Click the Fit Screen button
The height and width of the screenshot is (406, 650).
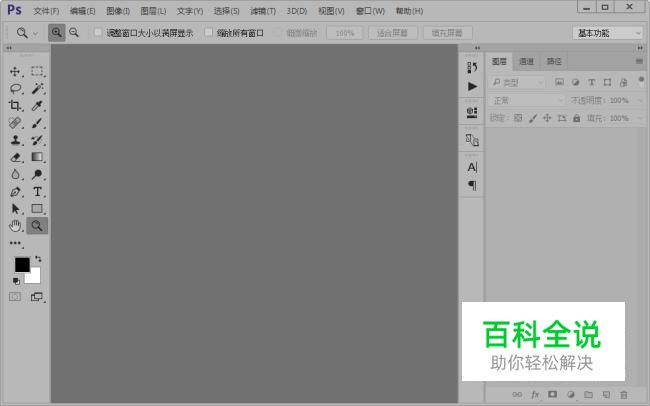point(392,33)
